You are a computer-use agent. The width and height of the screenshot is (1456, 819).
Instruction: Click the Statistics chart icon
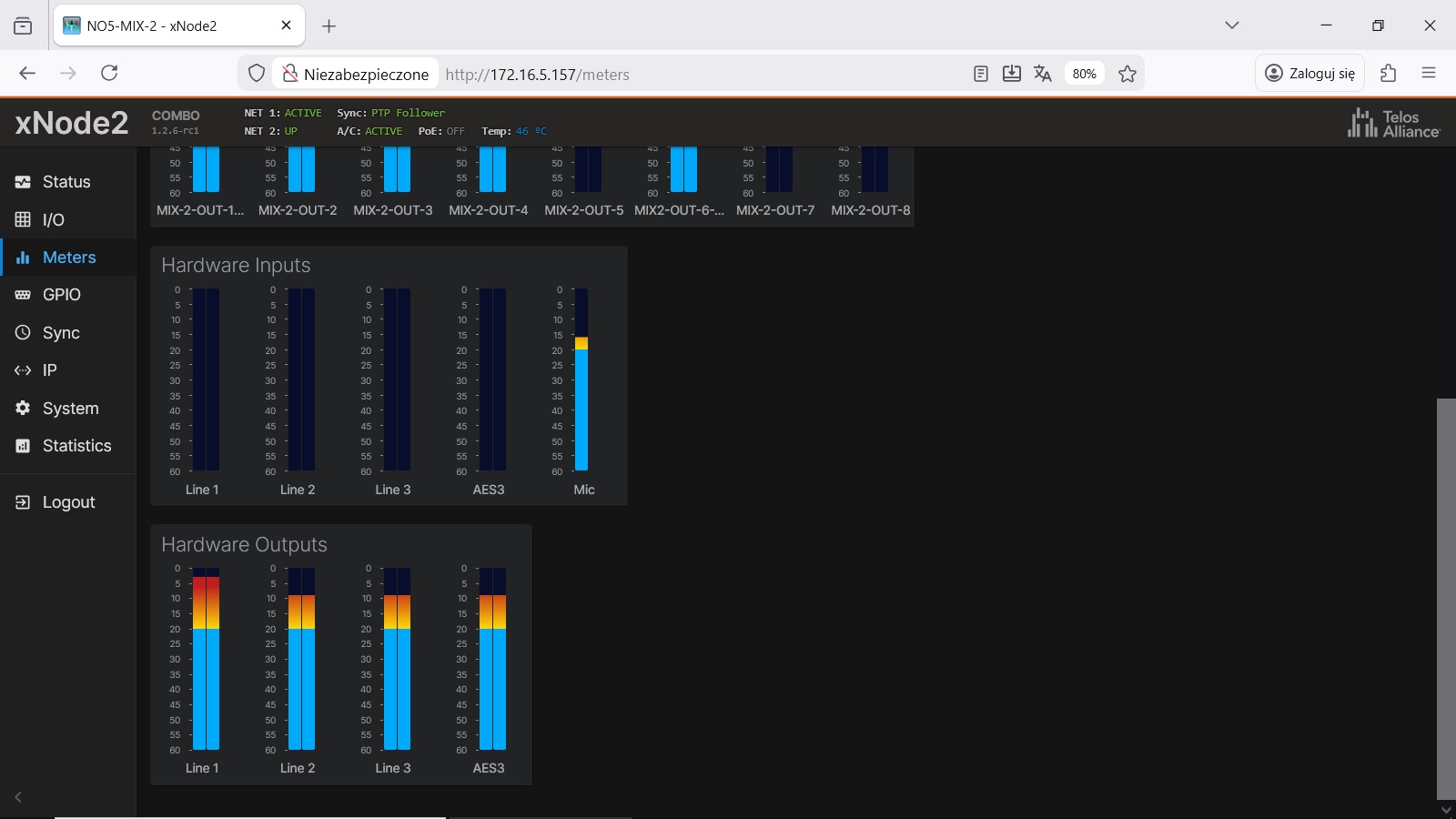(23, 446)
